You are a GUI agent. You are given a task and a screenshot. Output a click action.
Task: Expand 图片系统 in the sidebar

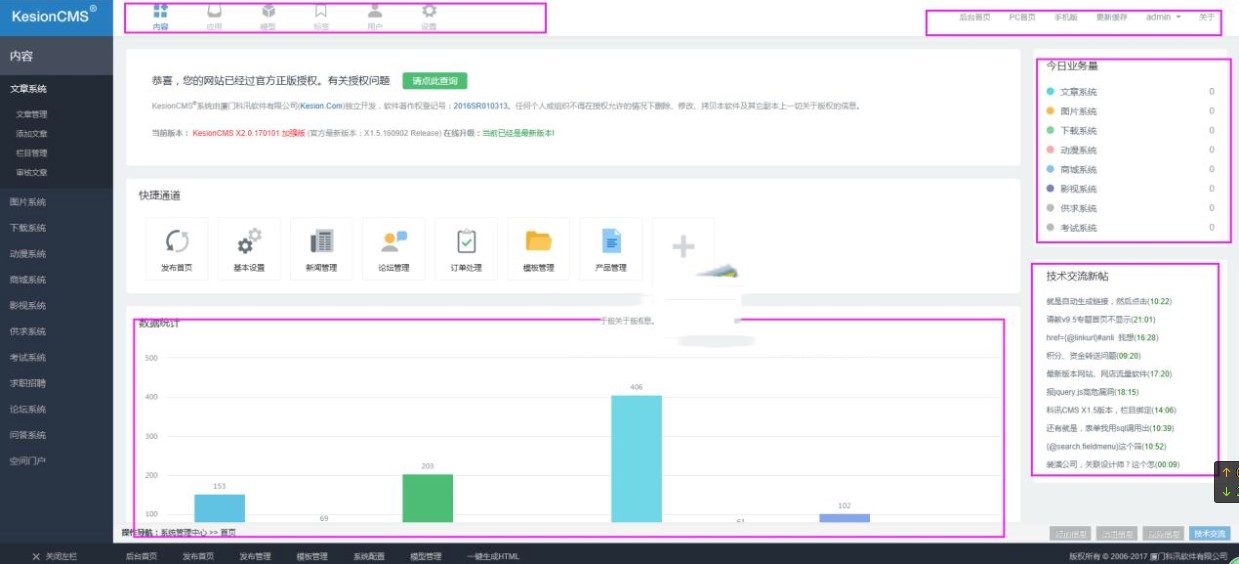coord(29,202)
